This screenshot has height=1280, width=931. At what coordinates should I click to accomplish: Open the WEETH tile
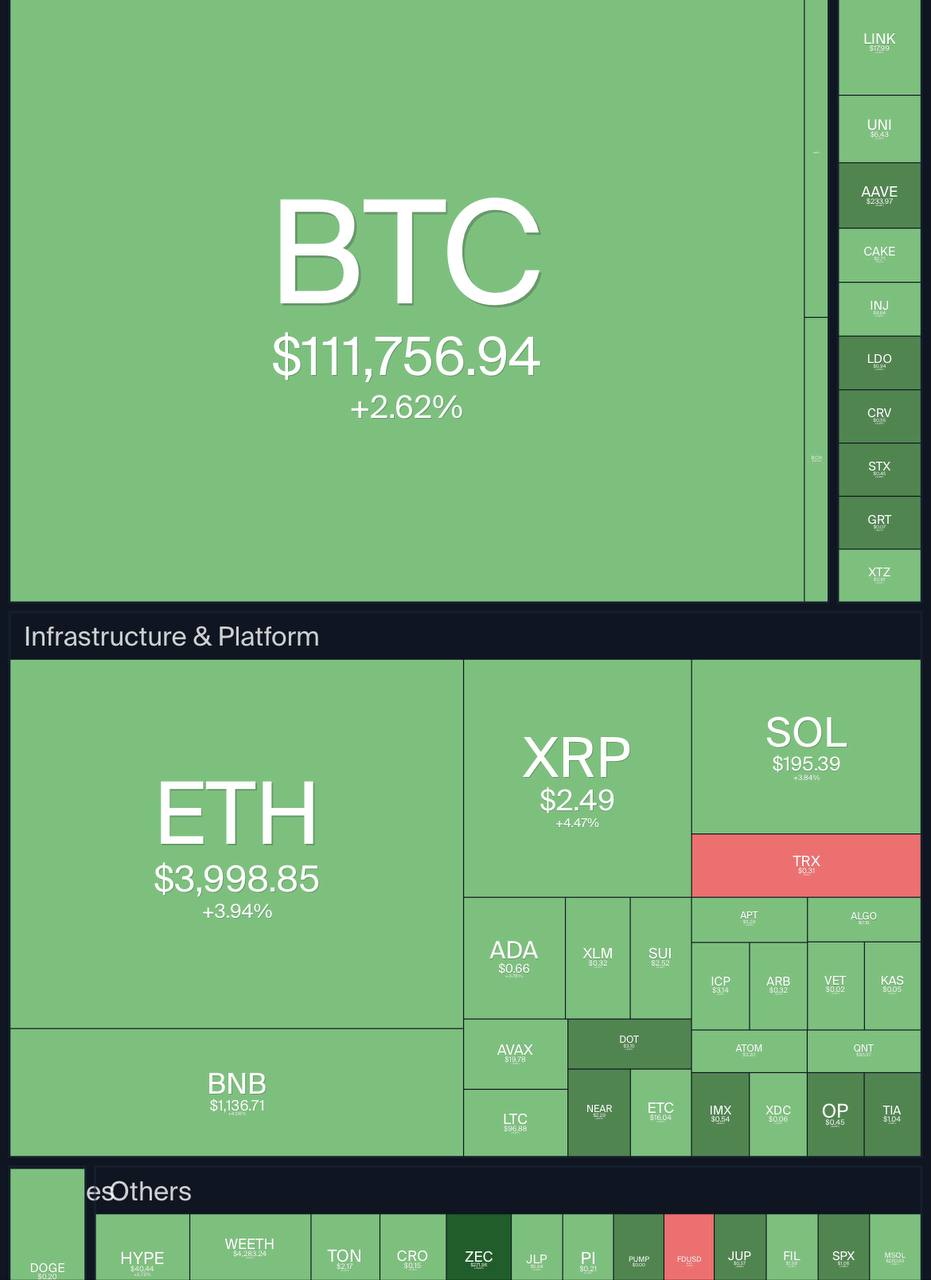(x=250, y=1247)
